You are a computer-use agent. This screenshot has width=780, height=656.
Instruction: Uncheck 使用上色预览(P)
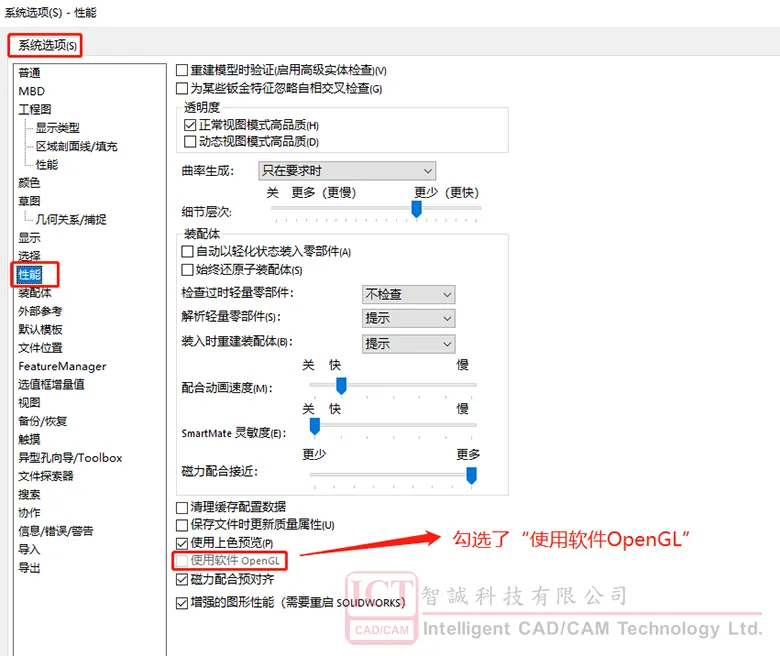tap(182, 543)
